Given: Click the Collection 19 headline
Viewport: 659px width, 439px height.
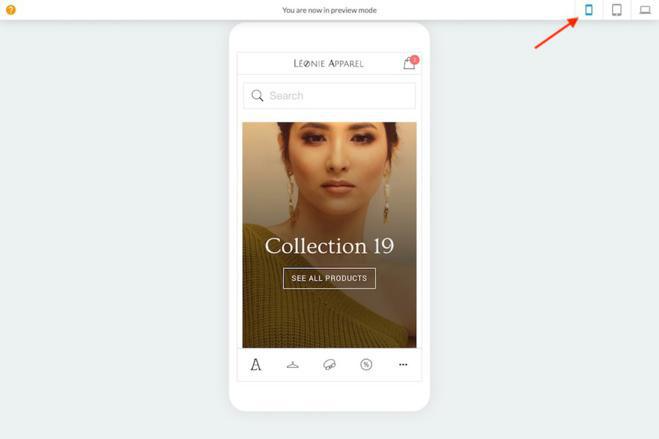Looking at the screenshot, I should (x=329, y=246).
